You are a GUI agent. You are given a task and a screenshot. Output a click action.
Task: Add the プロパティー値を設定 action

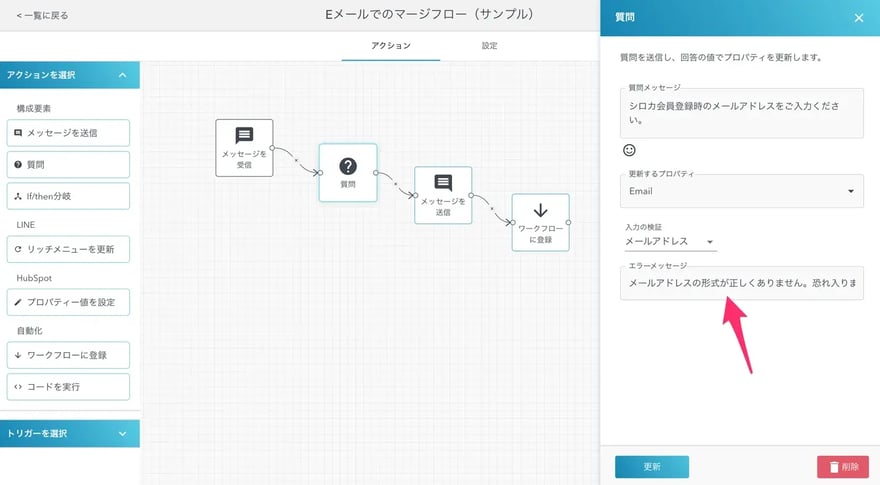click(70, 301)
